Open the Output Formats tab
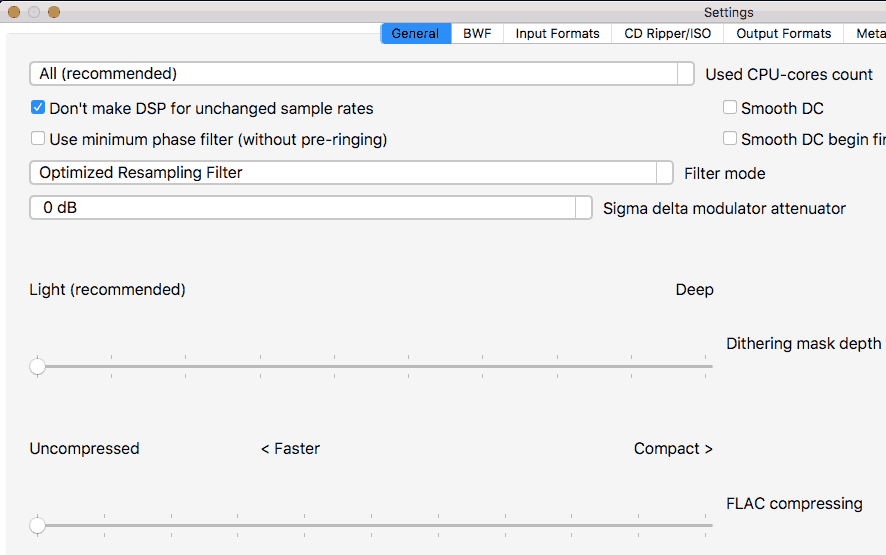This screenshot has height=555, width=886. tap(783, 33)
